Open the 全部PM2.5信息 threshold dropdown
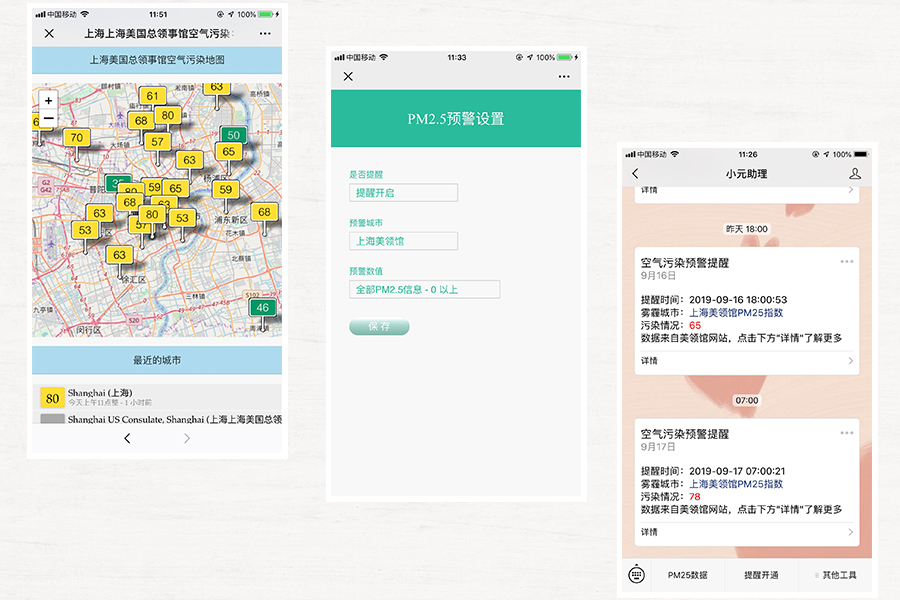900x600 pixels. pos(424,289)
